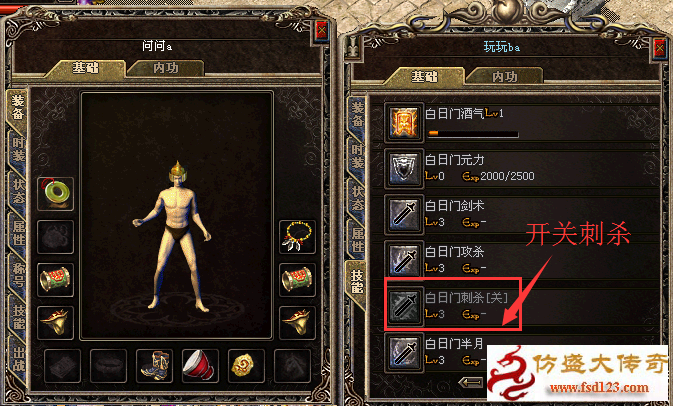Click the 白日门元力 shield skill icon
The image size is (673, 406).
tap(404, 169)
